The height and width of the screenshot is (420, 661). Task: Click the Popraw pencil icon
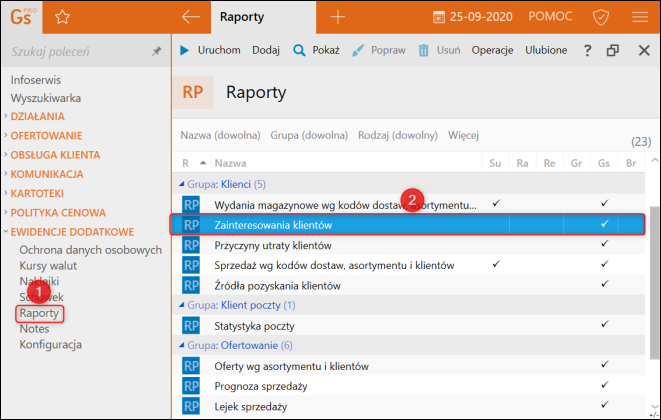point(357,51)
